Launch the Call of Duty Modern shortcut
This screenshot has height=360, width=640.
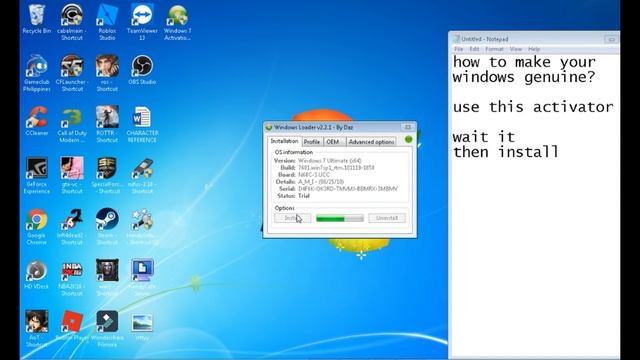point(72,118)
